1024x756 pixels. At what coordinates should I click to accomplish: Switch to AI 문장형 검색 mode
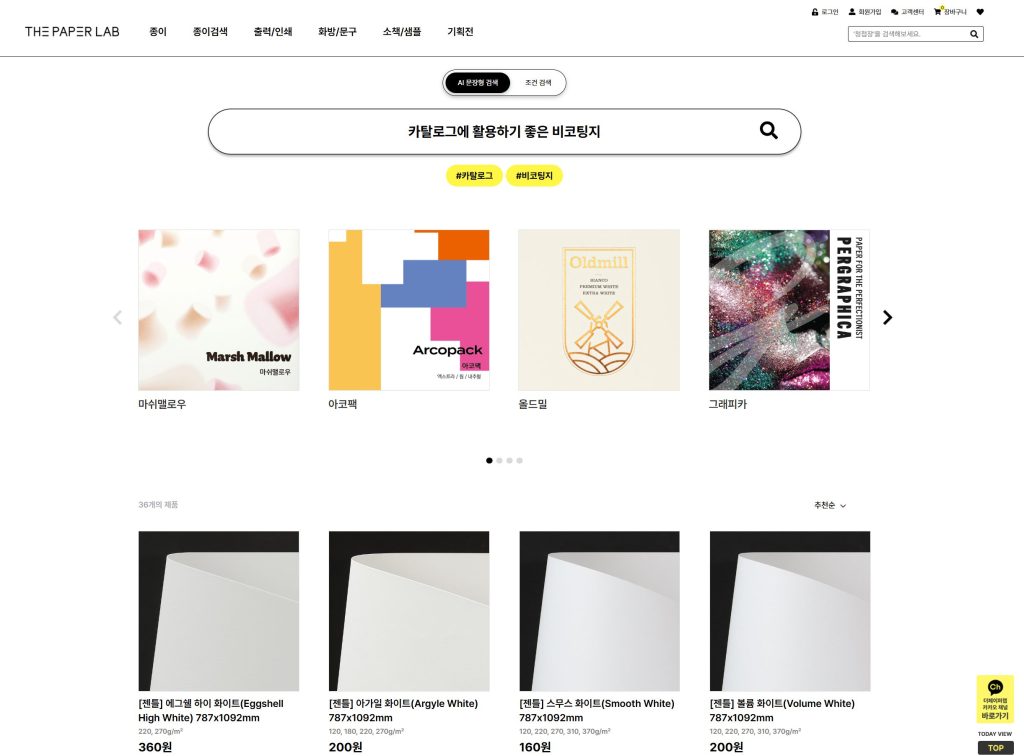click(x=477, y=83)
